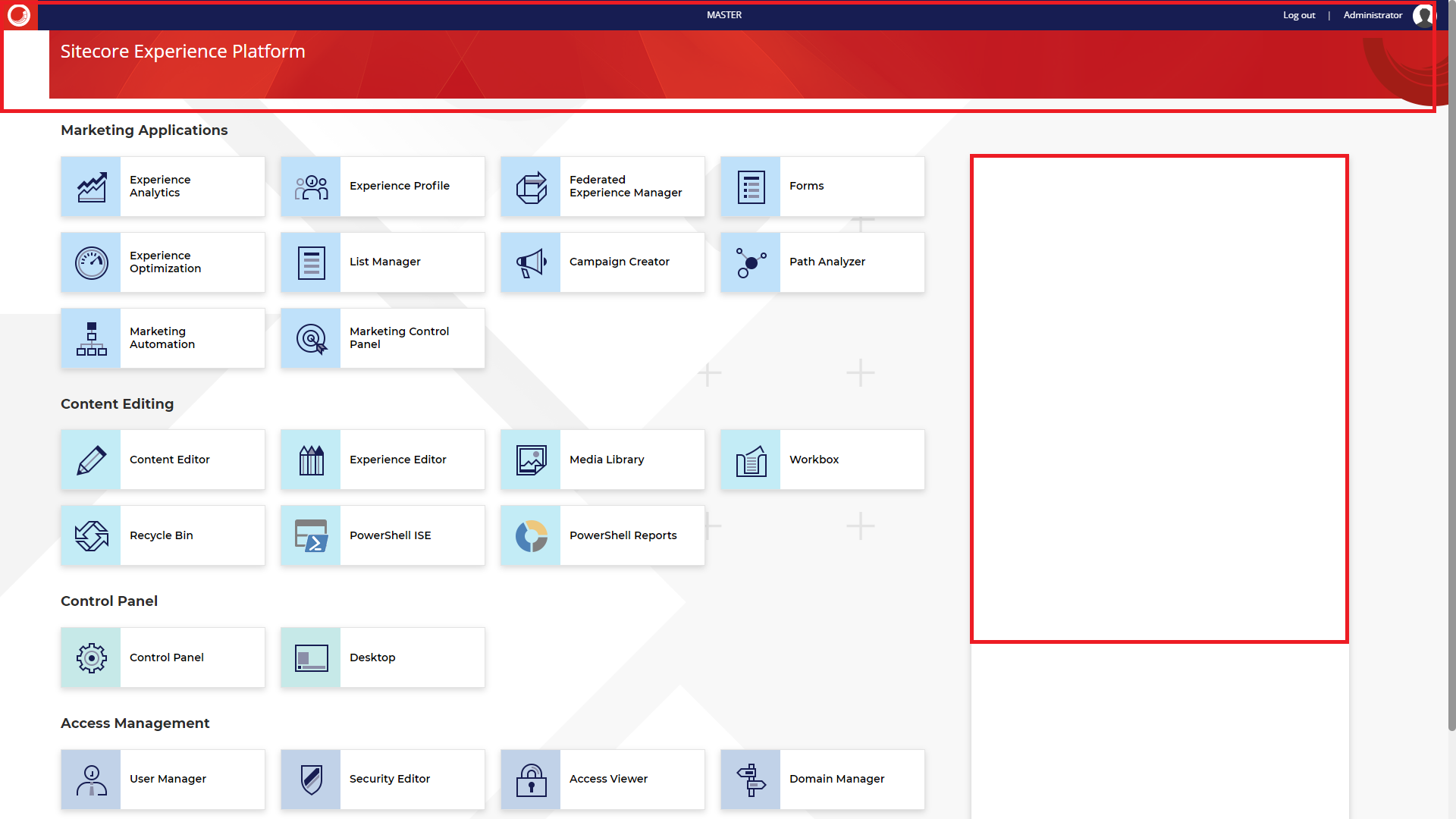The height and width of the screenshot is (819, 1456).
Task: Open the Path Analyzer nodes icon
Action: click(x=751, y=262)
